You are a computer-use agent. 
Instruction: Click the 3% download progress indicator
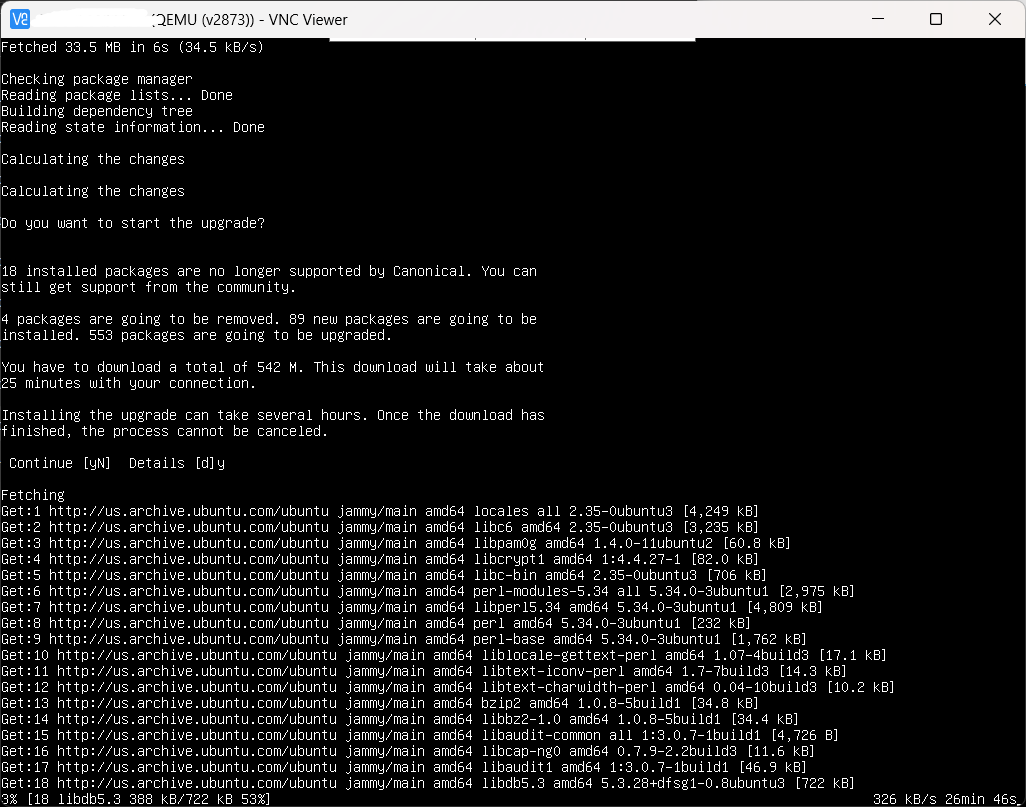coord(9,799)
